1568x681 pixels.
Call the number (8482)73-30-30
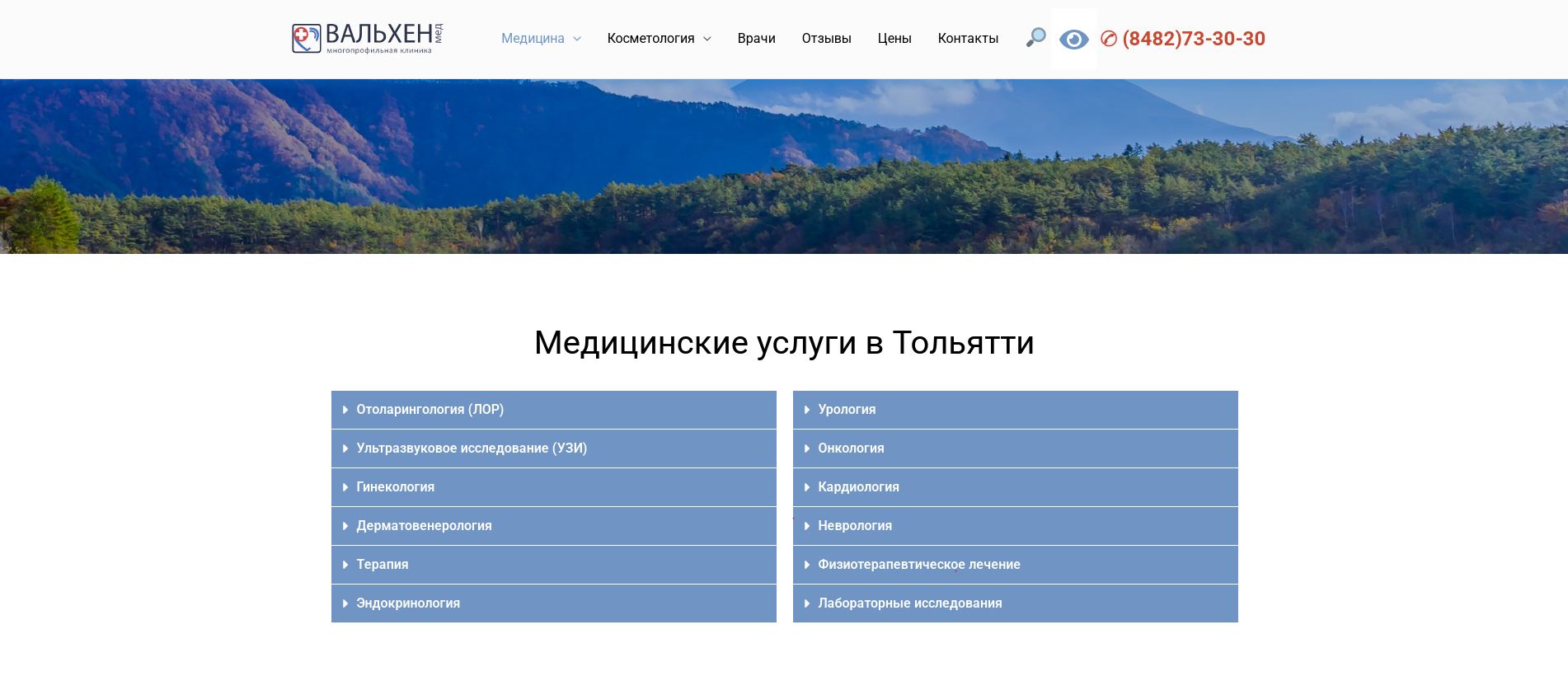(x=1194, y=39)
